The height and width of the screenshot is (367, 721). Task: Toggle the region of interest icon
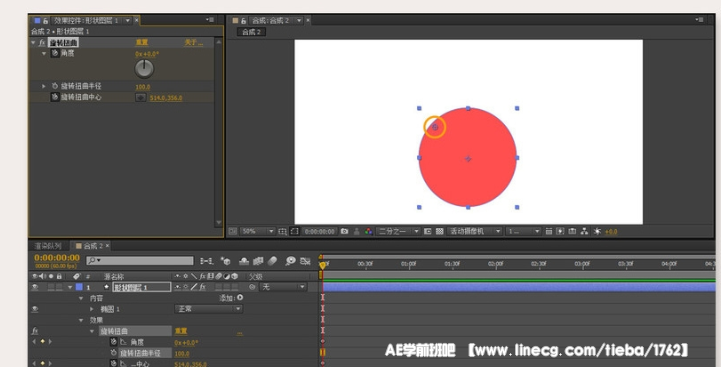click(428, 231)
